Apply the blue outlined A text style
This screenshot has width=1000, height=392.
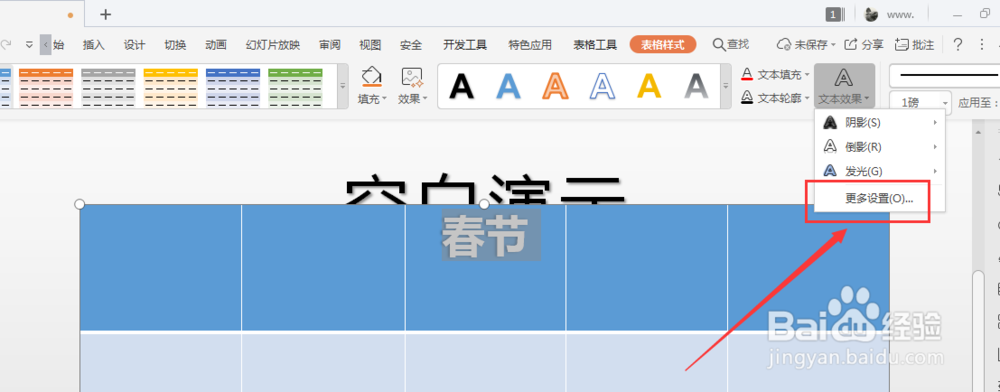click(603, 86)
